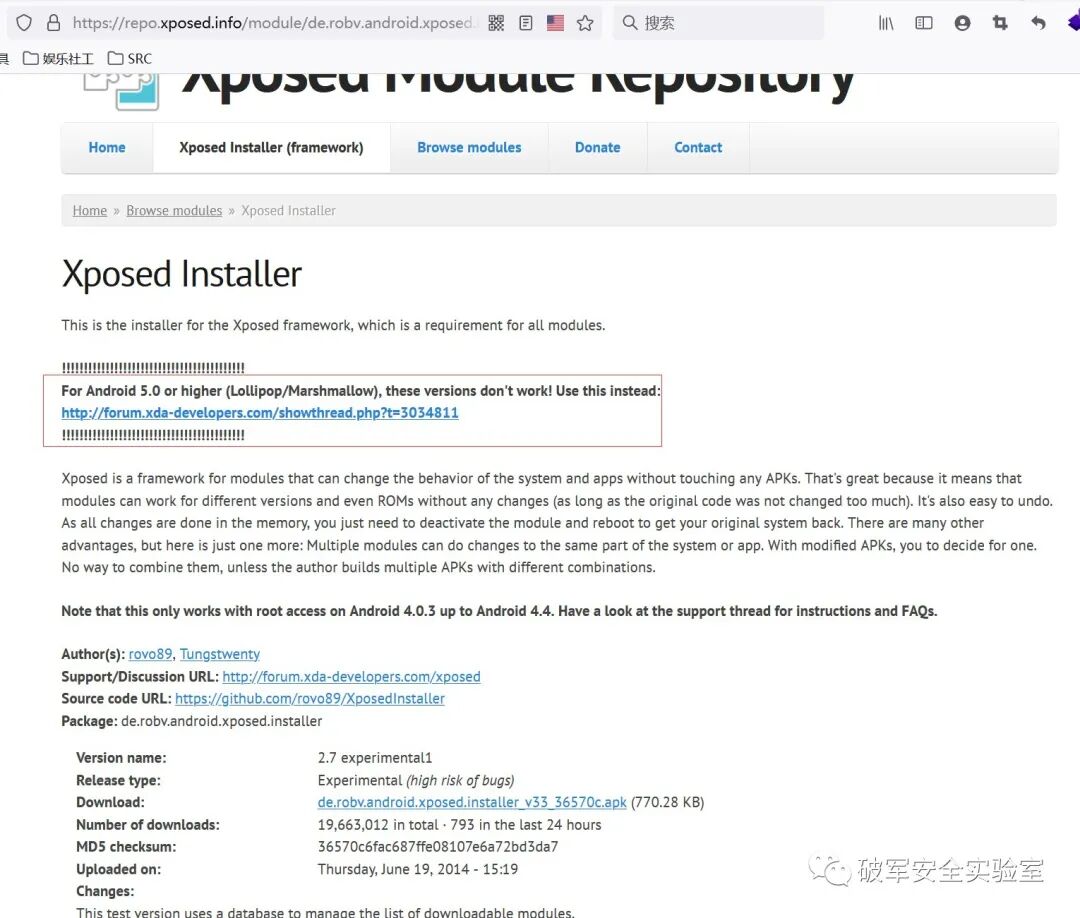1080x918 pixels.
Task: Click the Xposed Installer page heading
Action: pyautogui.click(x=182, y=274)
